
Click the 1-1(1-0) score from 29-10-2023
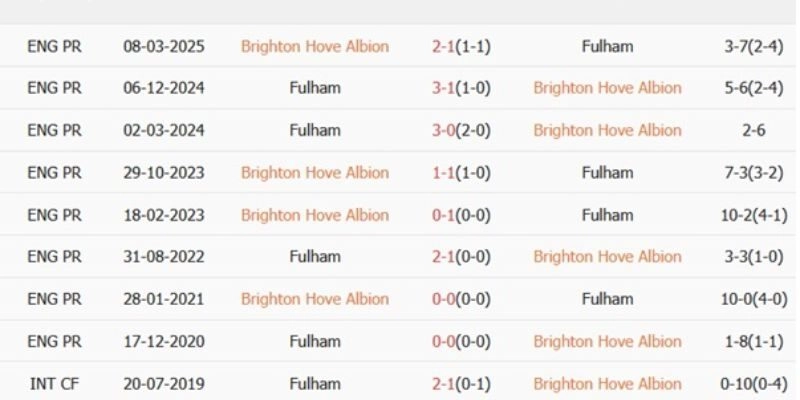461,172
